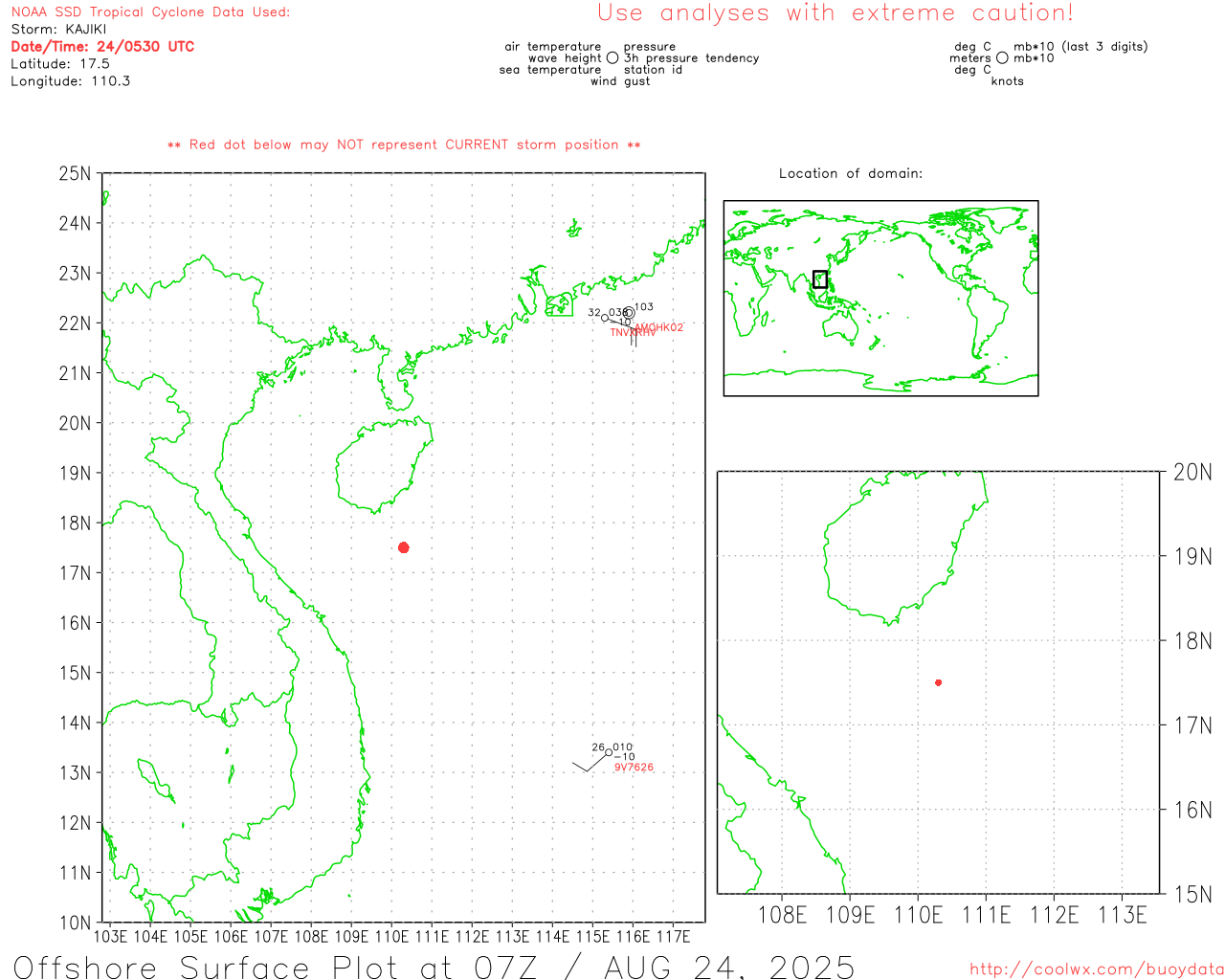
Task: Click the 10N latitude label on main map
Action: point(75,924)
